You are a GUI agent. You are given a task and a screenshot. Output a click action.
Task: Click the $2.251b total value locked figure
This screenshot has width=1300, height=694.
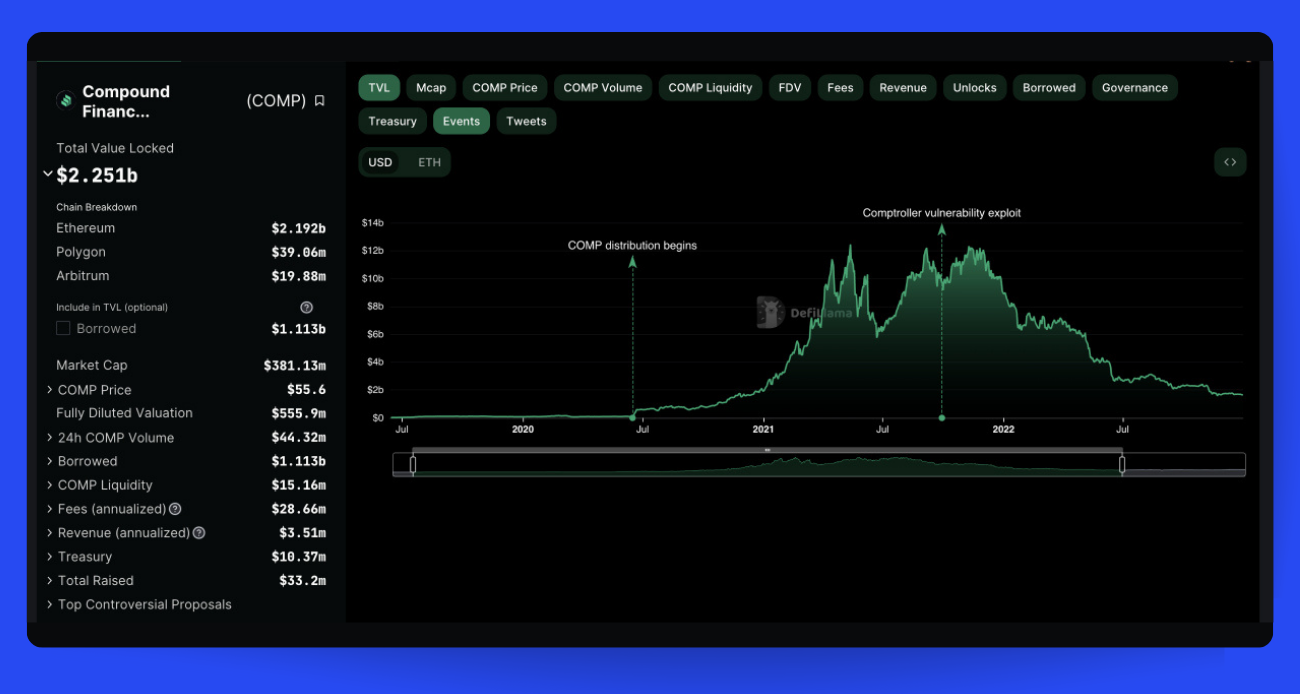97,176
